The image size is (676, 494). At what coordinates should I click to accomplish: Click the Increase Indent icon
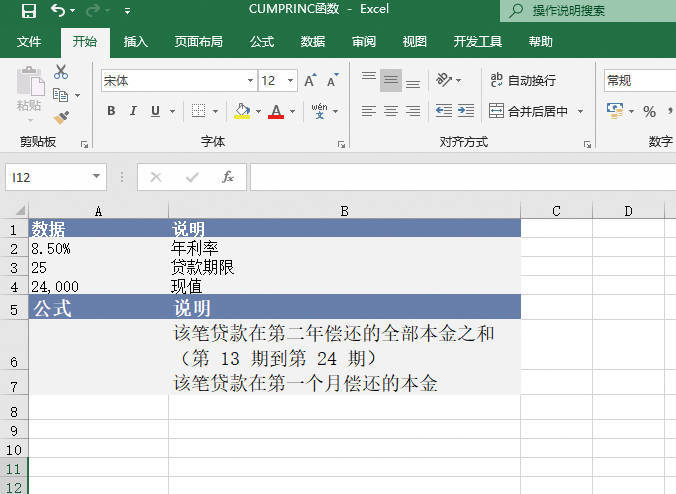tap(467, 111)
